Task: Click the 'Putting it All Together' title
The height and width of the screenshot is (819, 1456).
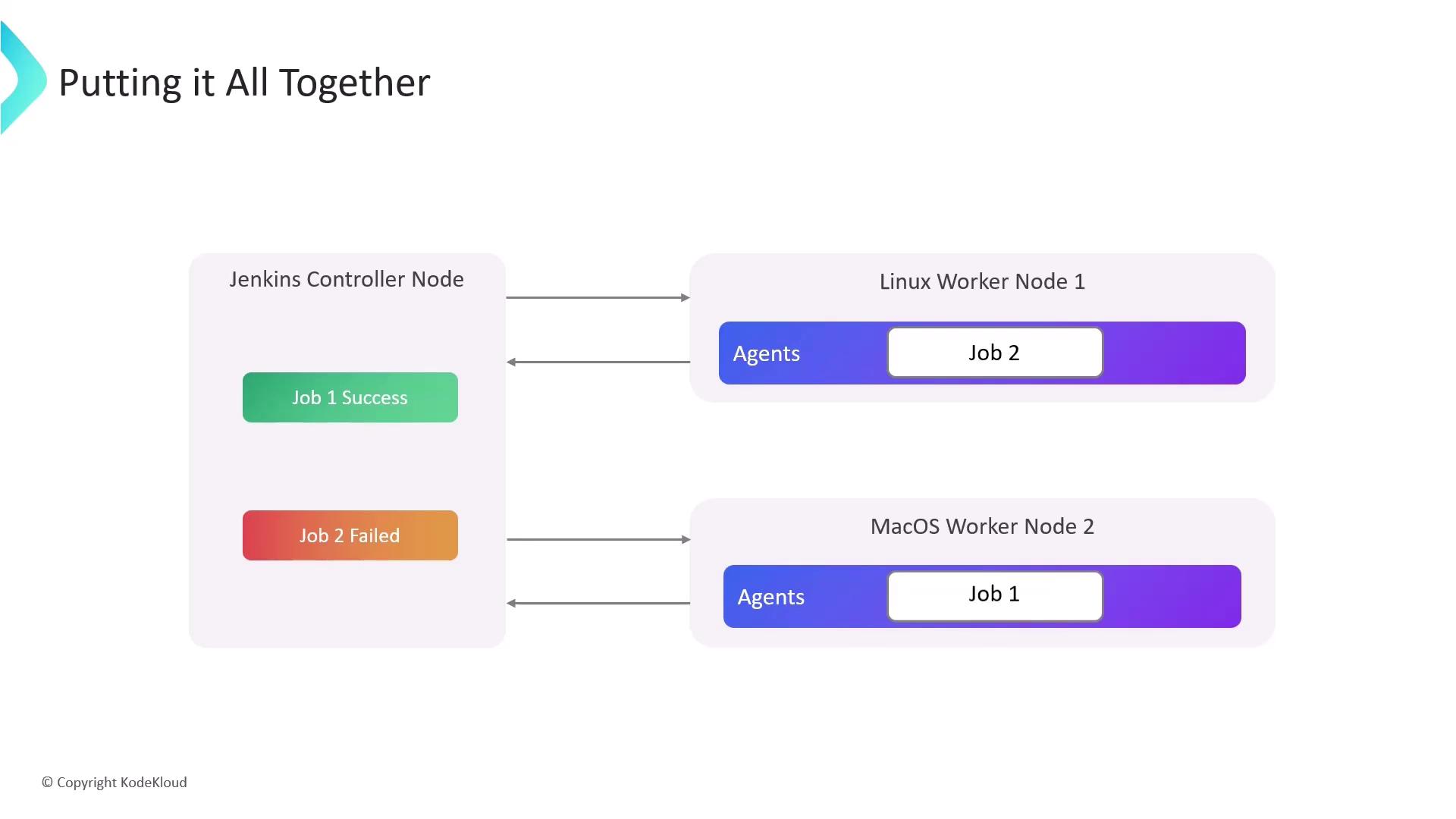Action: click(x=244, y=83)
